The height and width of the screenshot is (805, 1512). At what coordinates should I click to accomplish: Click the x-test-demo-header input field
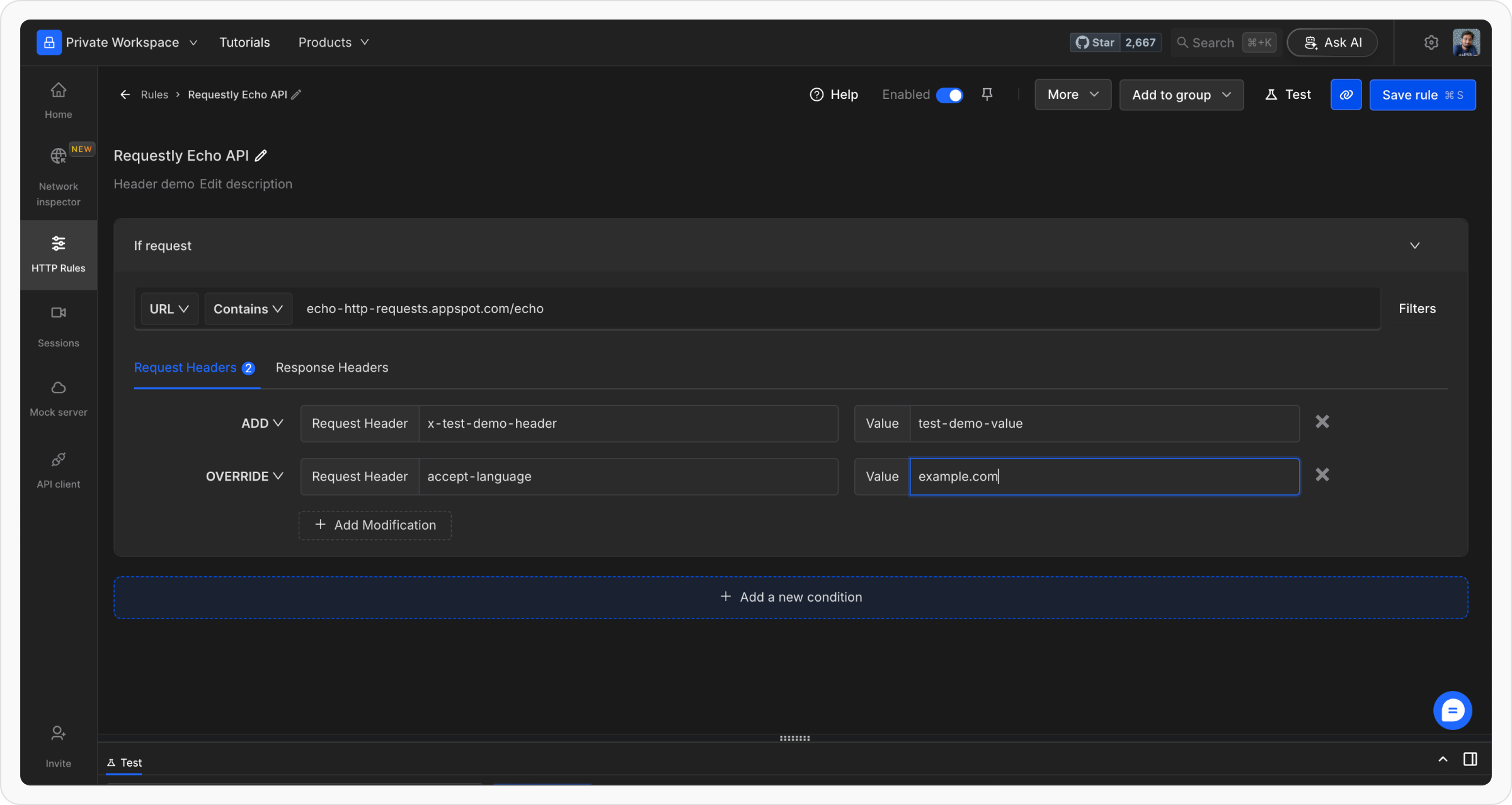pyautogui.click(x=627, y=423)
